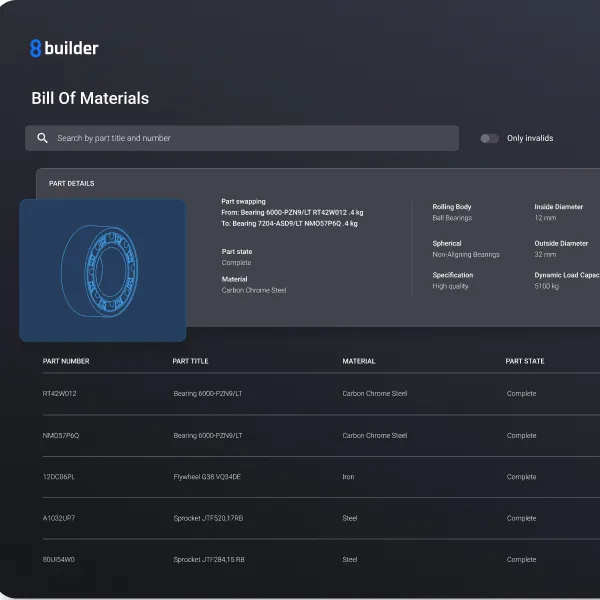Click the '12 mm' inside diameter value
Viewport: 600px width, 600px height.
(x=545, y=218)
